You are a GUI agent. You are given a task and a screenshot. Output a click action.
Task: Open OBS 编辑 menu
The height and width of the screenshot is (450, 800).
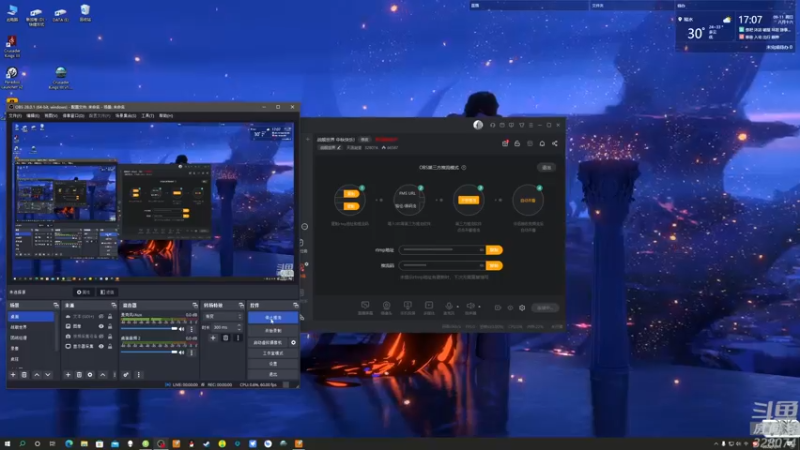(33, 116)
